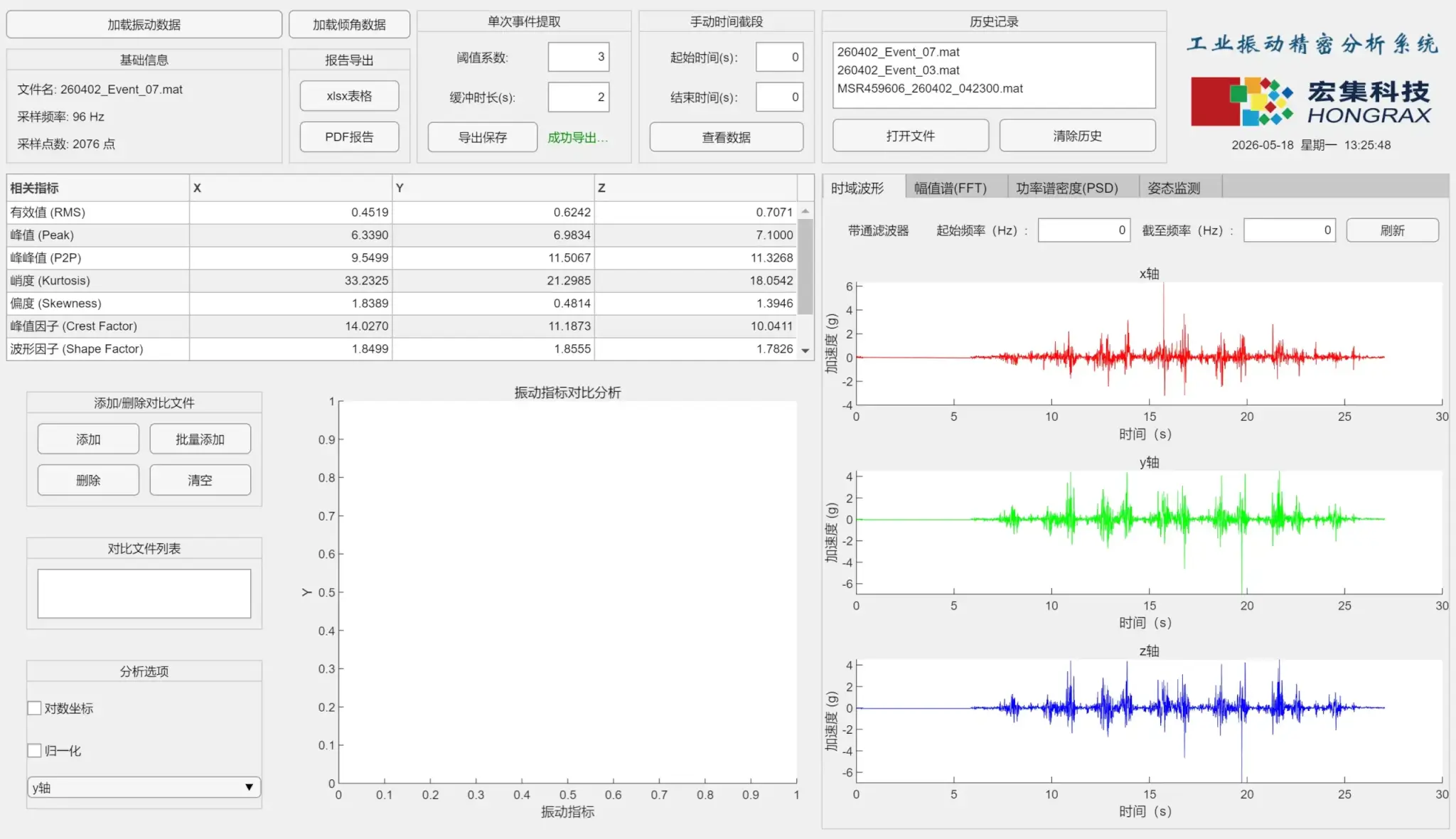Clear the history with 清除历史
This screenshot has height=839, width=1456.
coord(1077,135)
